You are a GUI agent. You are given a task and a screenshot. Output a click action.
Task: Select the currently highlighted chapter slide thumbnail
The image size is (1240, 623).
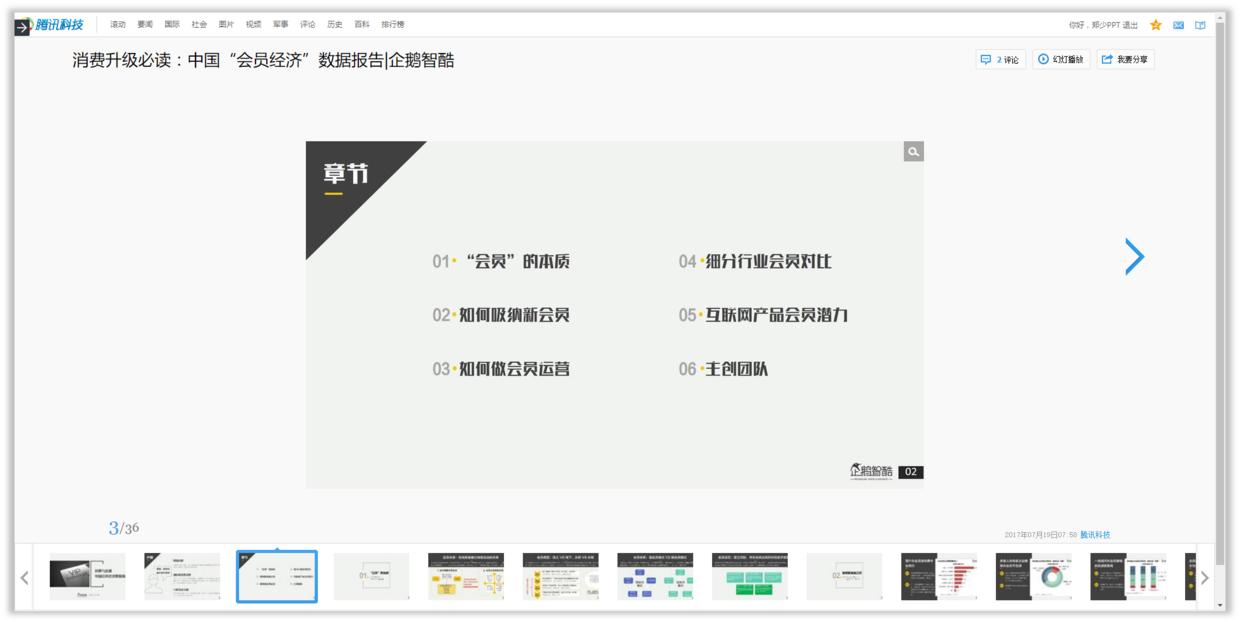click(278, 577)
